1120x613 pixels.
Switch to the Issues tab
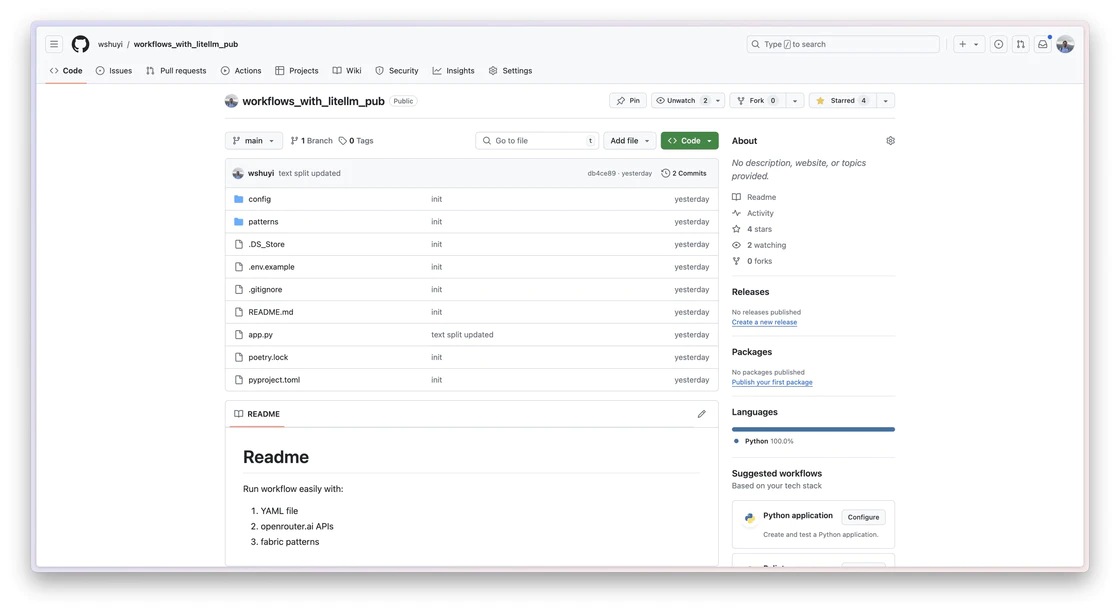(x=114, y=71)
